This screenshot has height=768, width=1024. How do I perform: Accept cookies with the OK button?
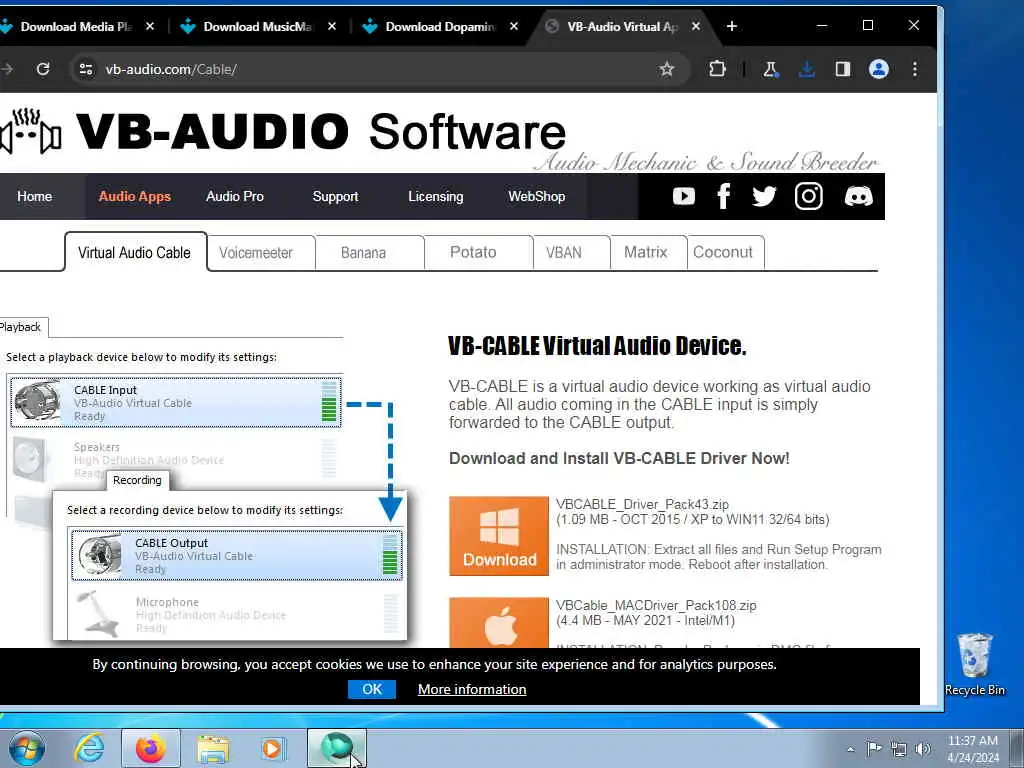coord(372,689)
